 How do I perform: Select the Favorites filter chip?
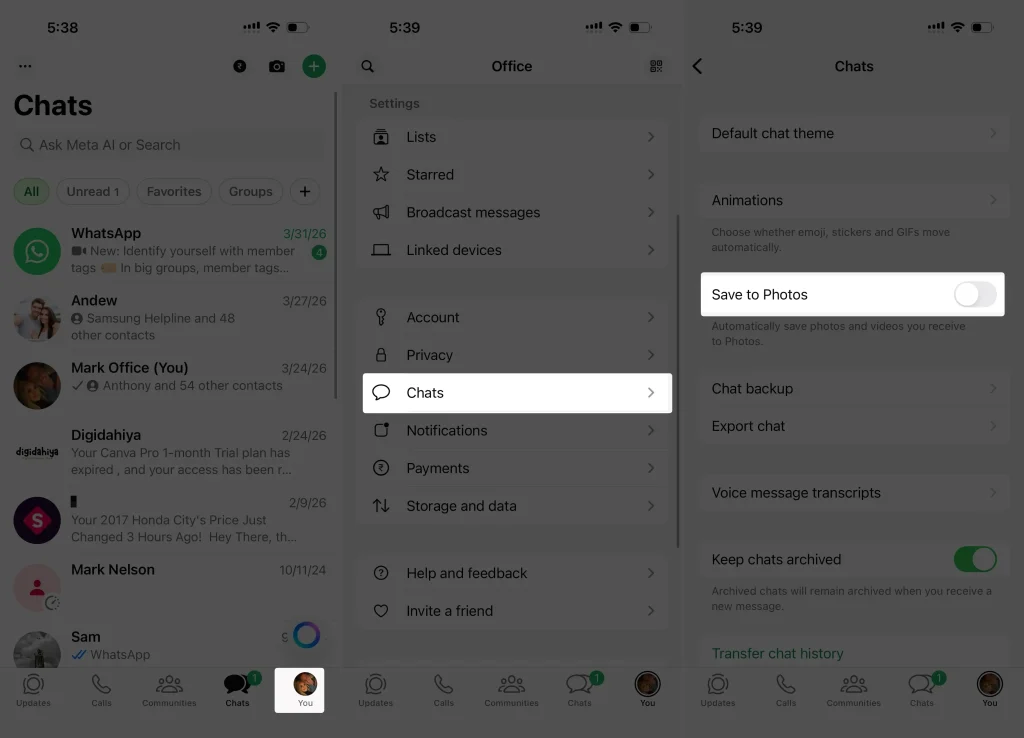(x=174, y=191)
